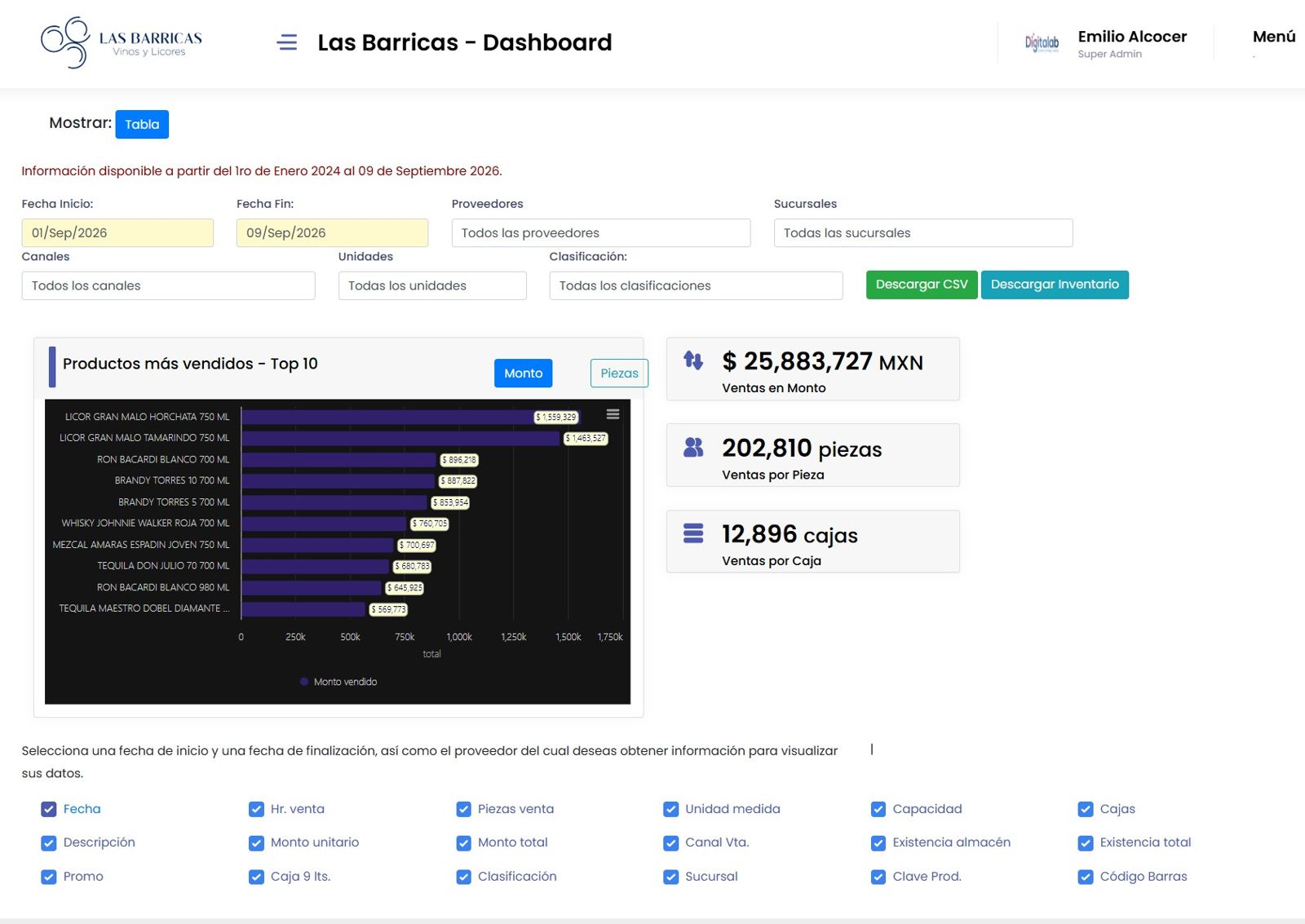The height and width of the screenshot is (924, 1305).
Task: Click Descargar Inventario button
Action: point(1055,285)
